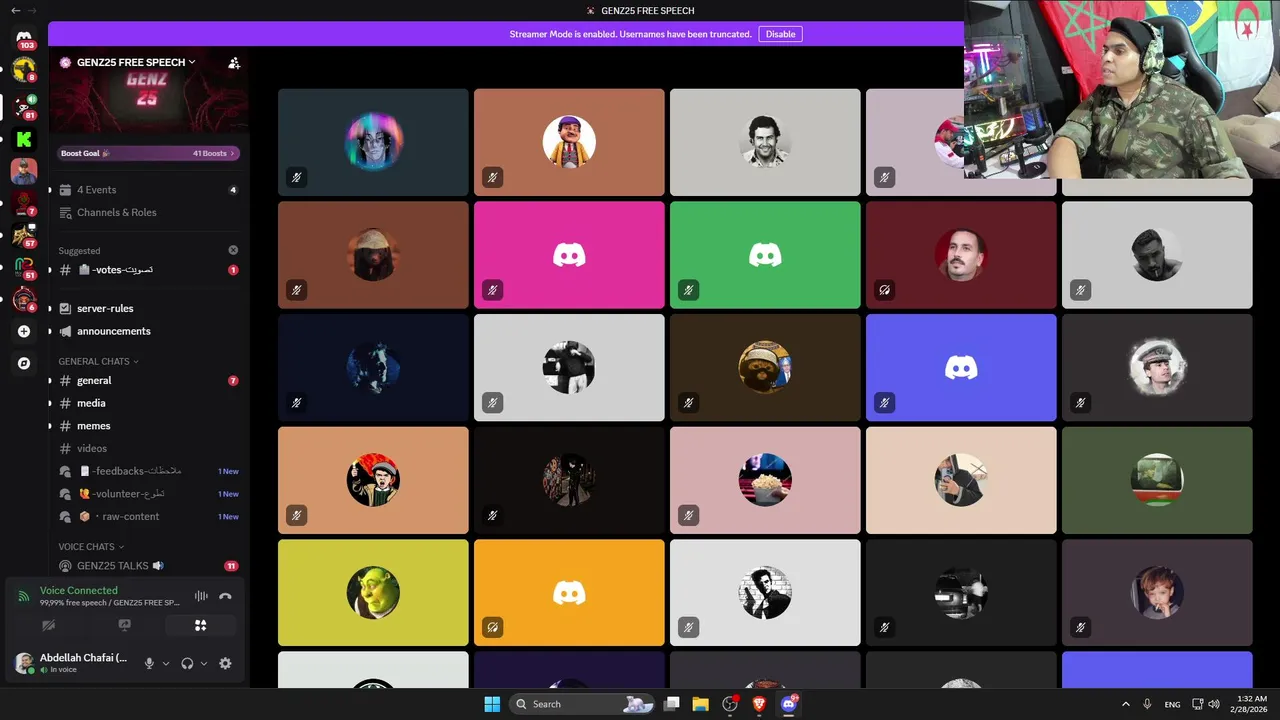
Task: Click the Voice Connected status text
Action: pyautogui.click(x=79, y=590)
